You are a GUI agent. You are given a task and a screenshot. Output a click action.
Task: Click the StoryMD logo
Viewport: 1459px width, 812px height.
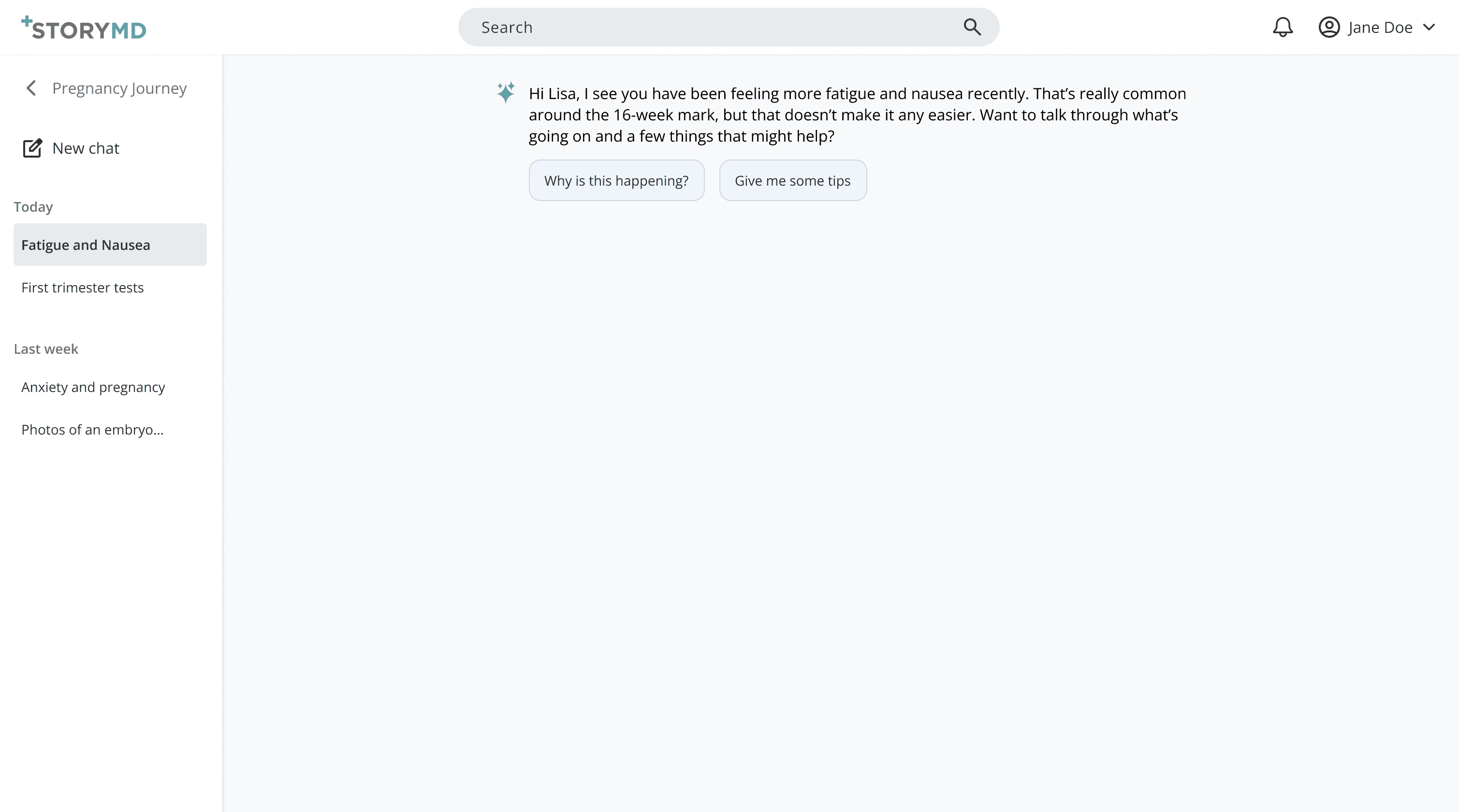pyautogui.click(x=84, y=29)
